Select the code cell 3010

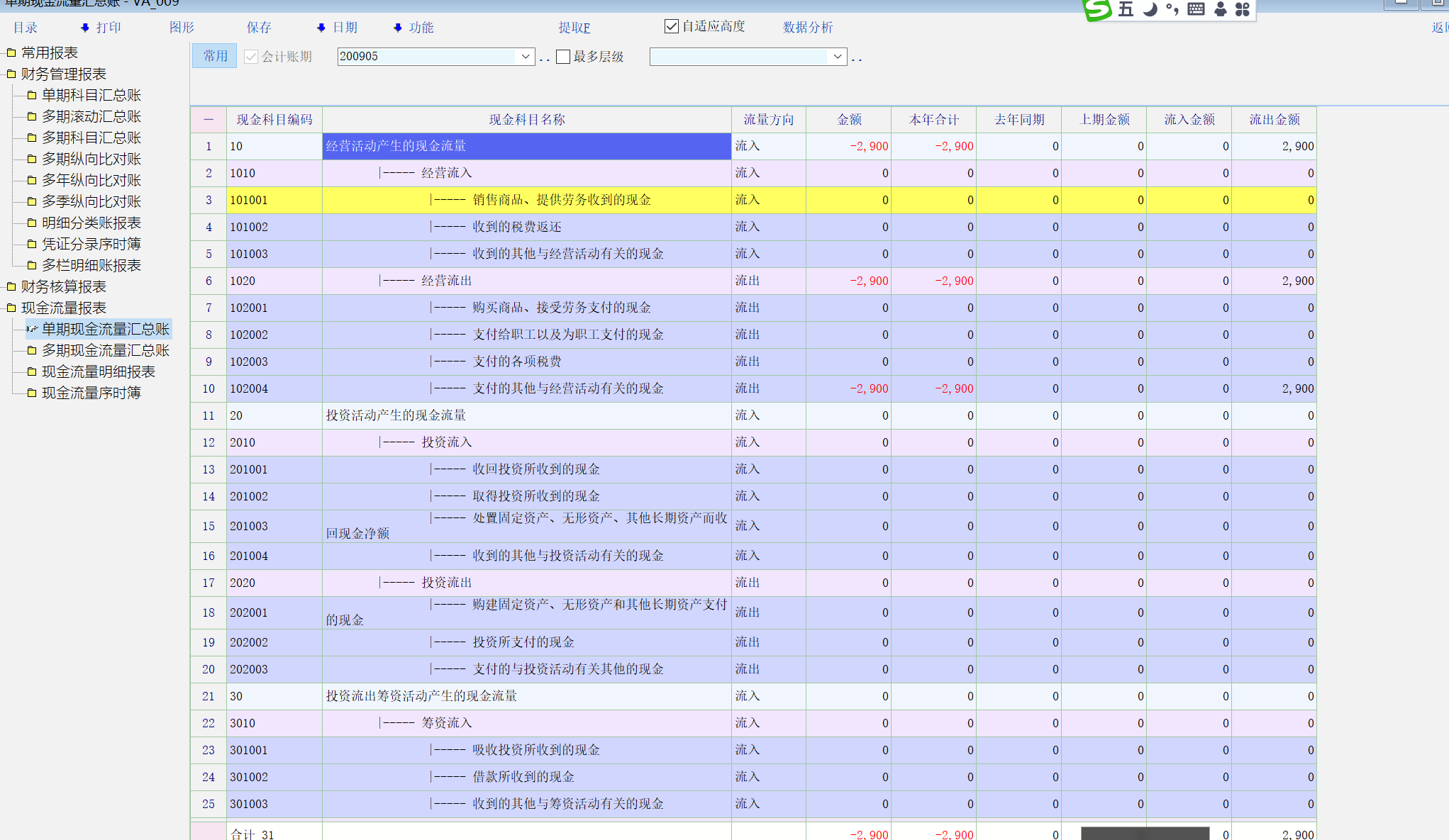tap(274, 723)
